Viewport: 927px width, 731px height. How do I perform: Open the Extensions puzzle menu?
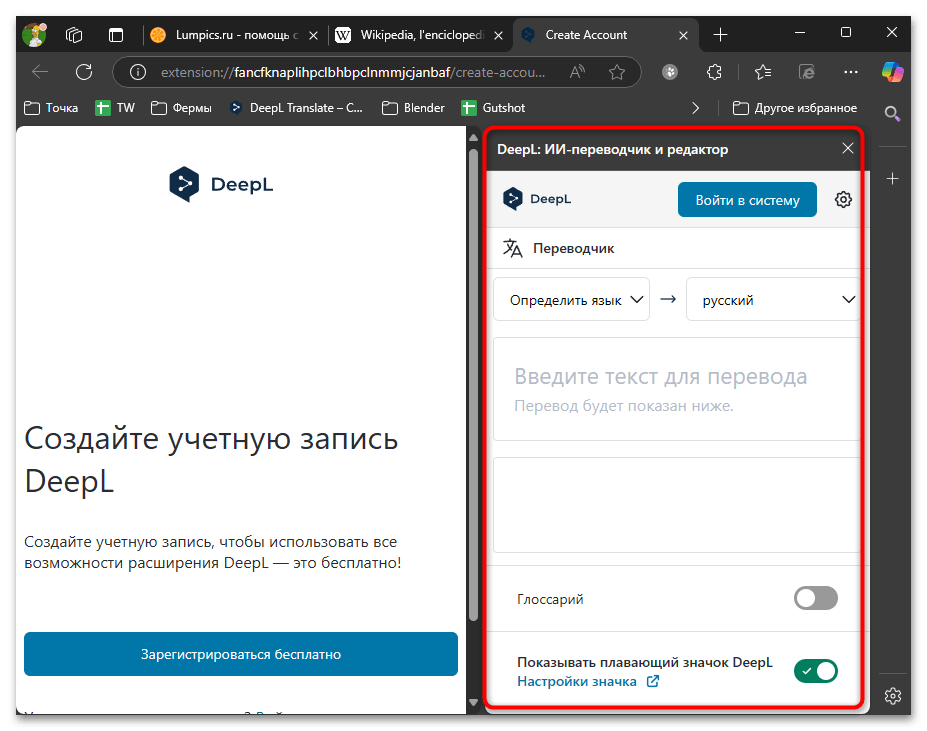coord(714,72)
